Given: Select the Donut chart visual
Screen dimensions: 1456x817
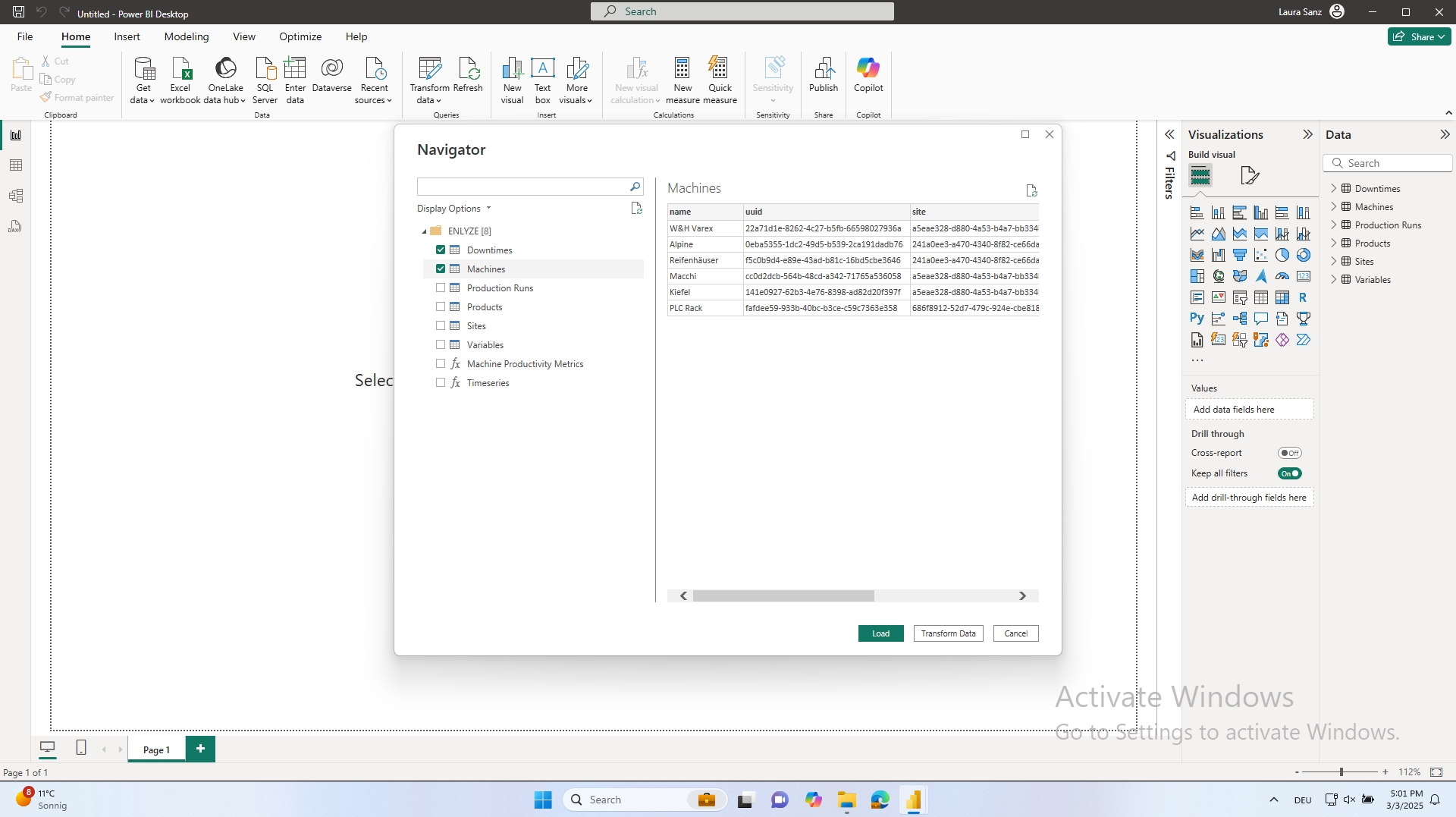Looking at the screenshot, I should coord(1303,255).
